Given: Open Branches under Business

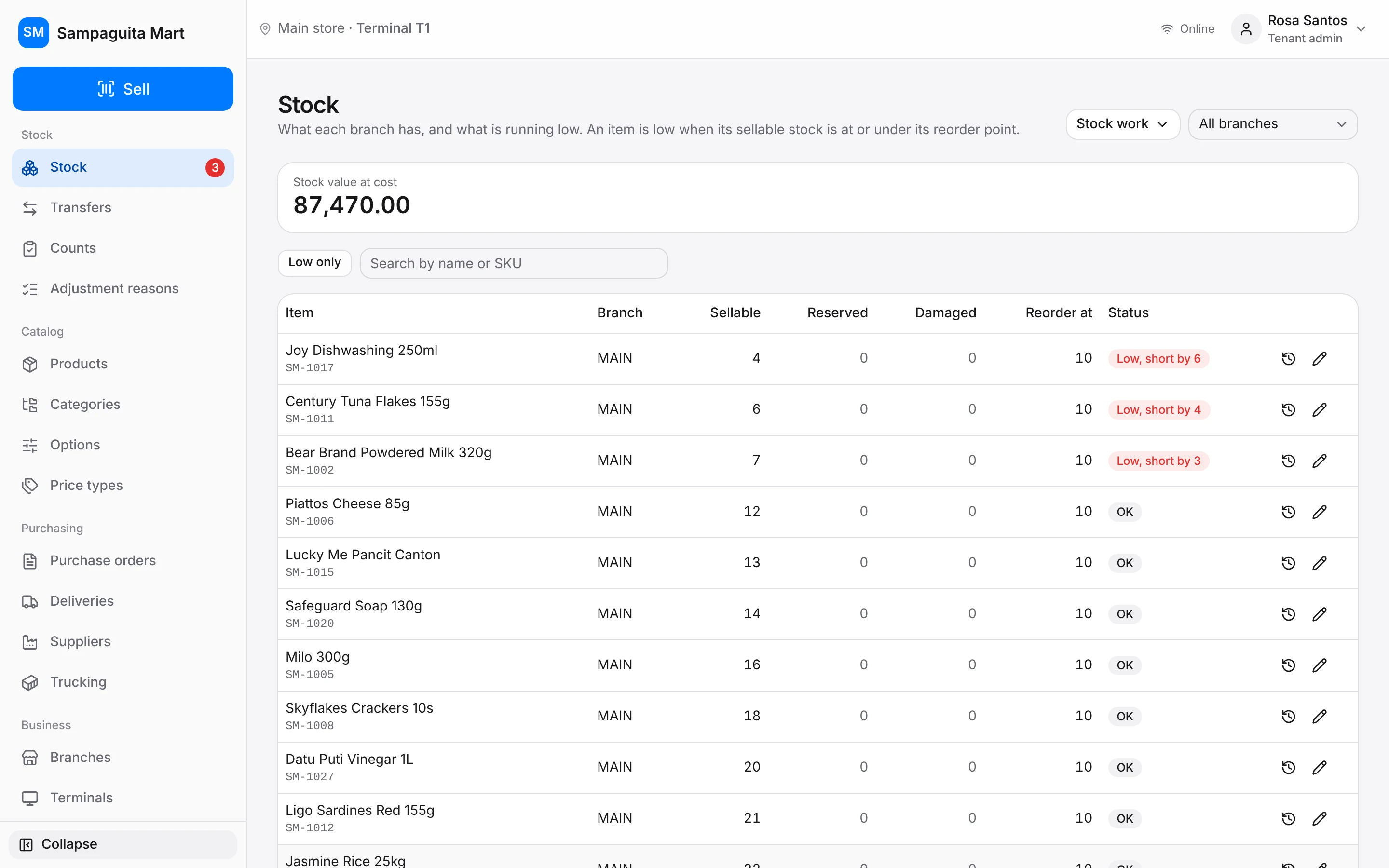Looking at the screenshot, I should coord(123,758).
